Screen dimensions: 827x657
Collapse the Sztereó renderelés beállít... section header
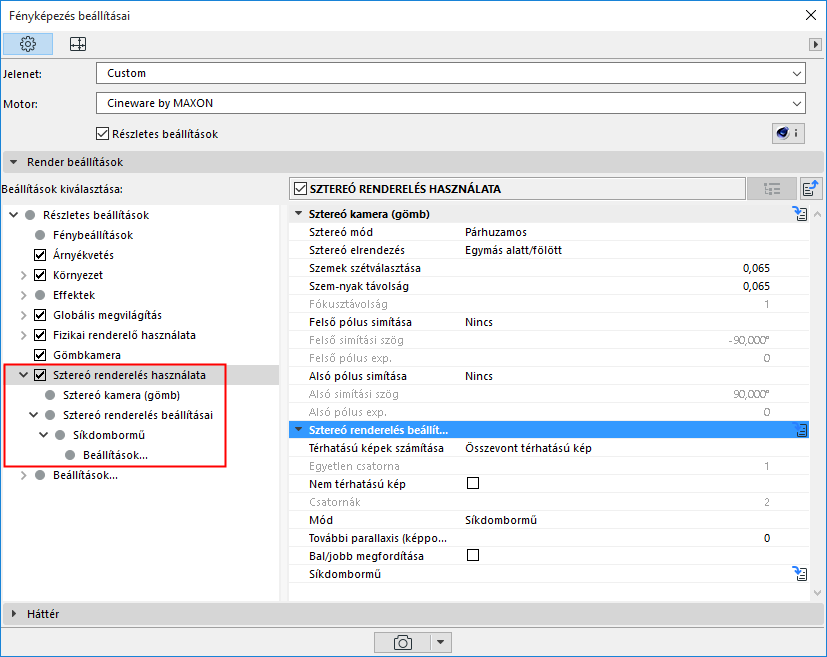pos(299,430)
